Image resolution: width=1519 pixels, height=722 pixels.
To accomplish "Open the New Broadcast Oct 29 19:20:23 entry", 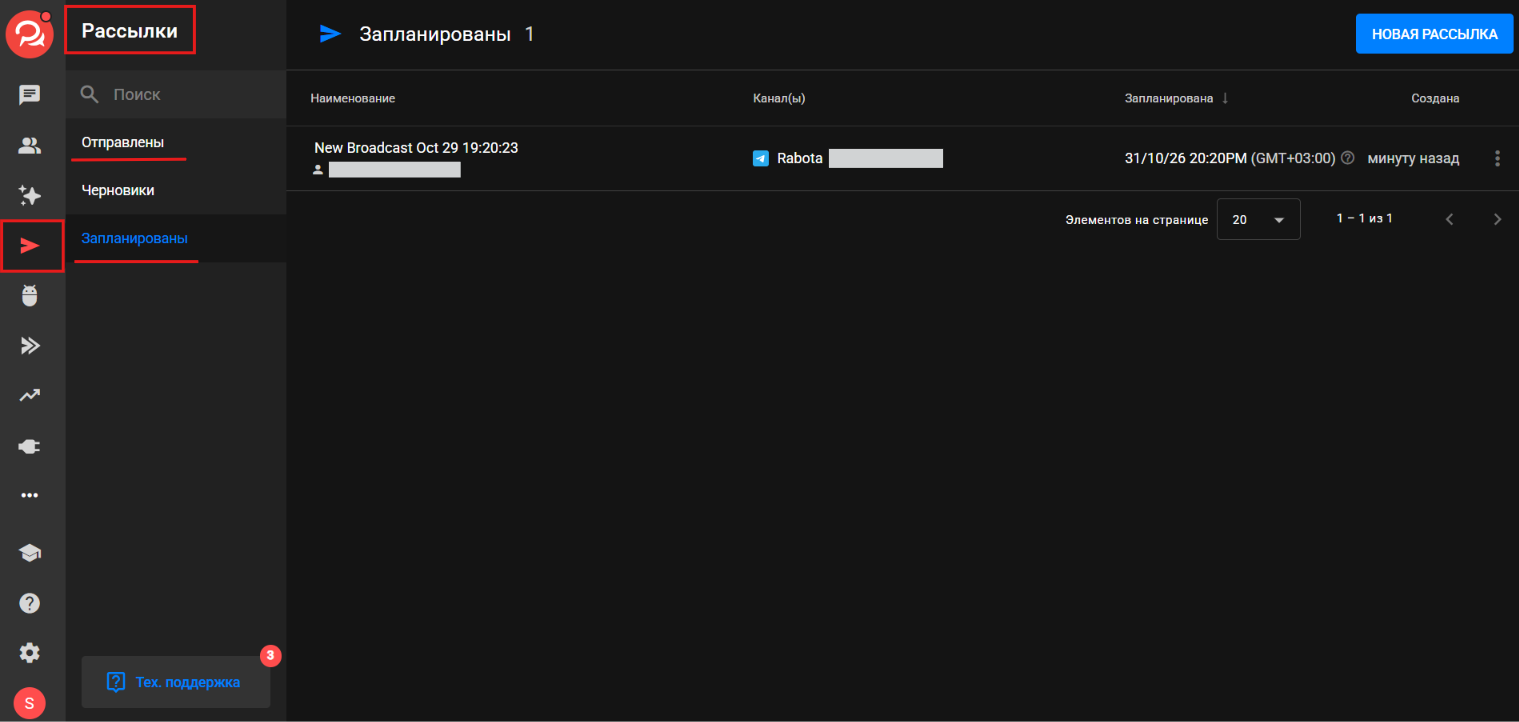I will click(x=416, y=148).
